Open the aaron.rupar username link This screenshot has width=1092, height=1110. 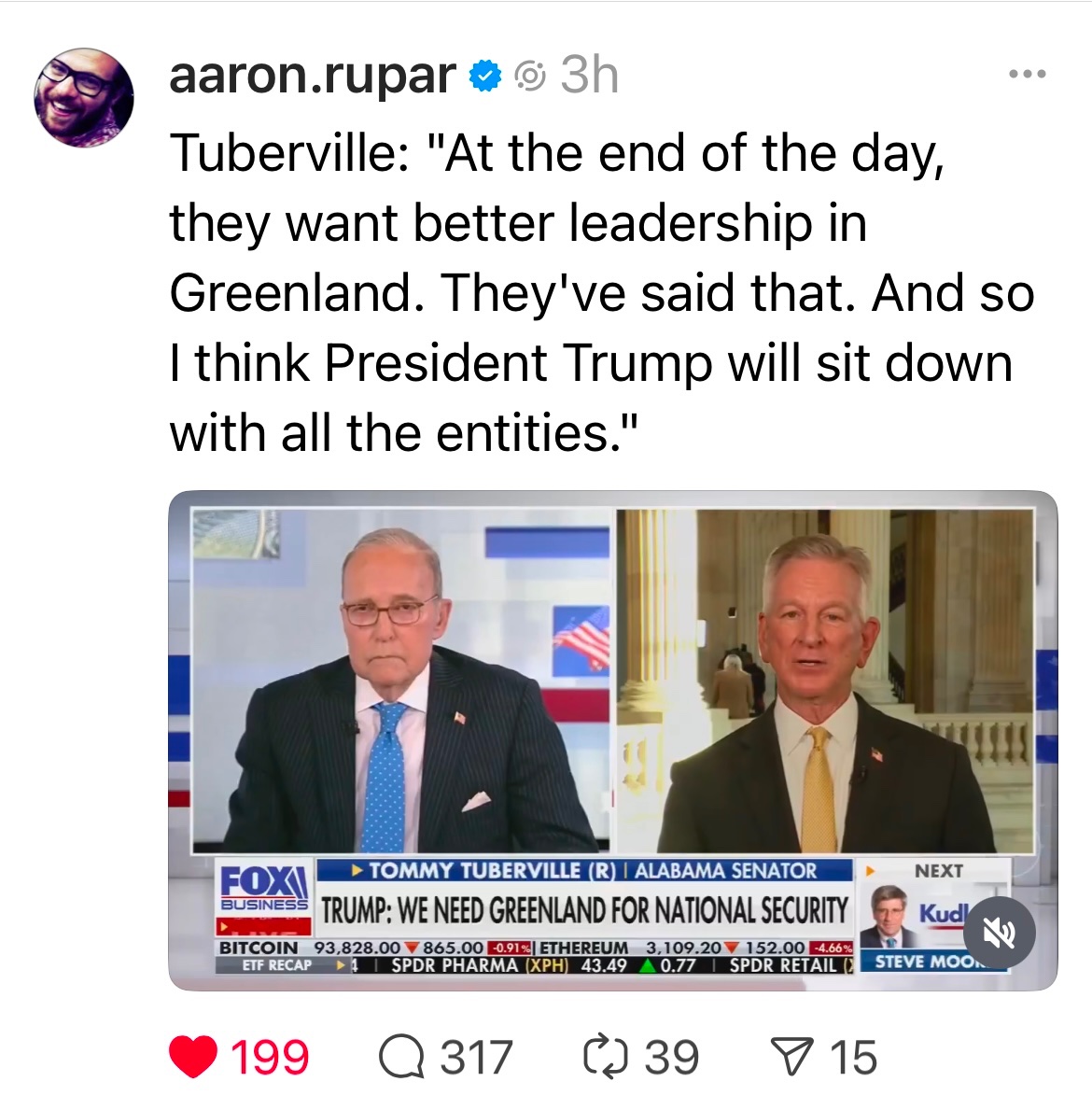[x=312, y=75]
